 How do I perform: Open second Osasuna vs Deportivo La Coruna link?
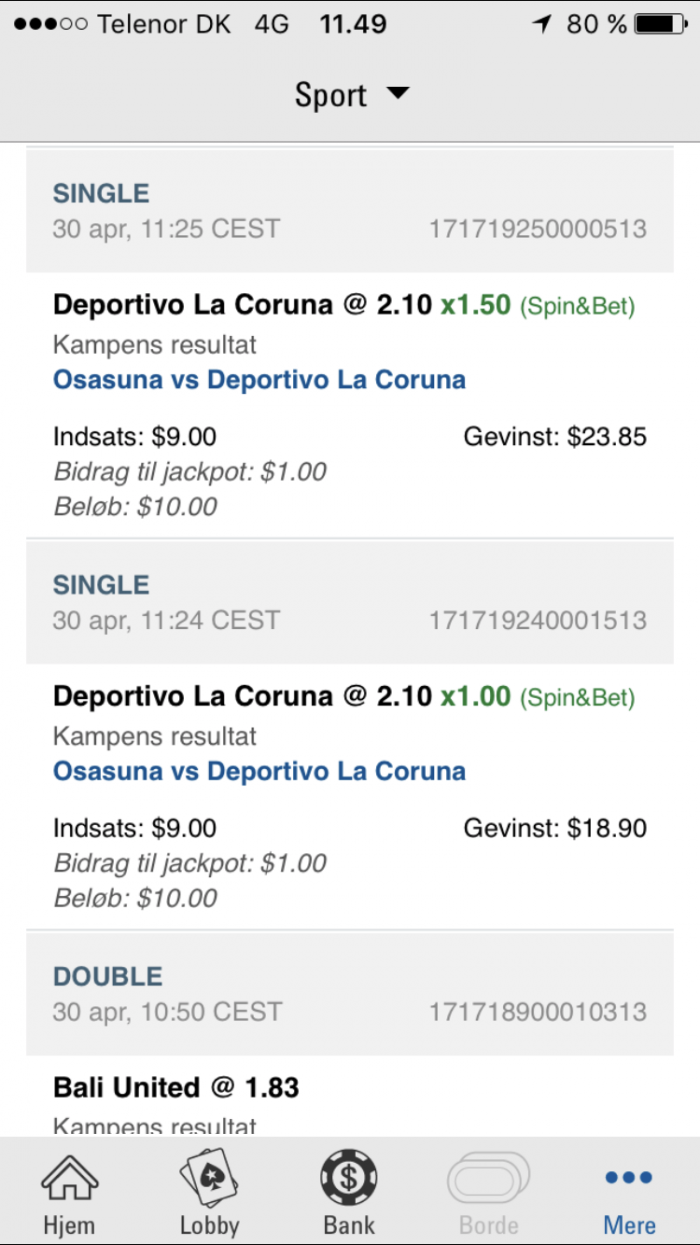(259, 771)
